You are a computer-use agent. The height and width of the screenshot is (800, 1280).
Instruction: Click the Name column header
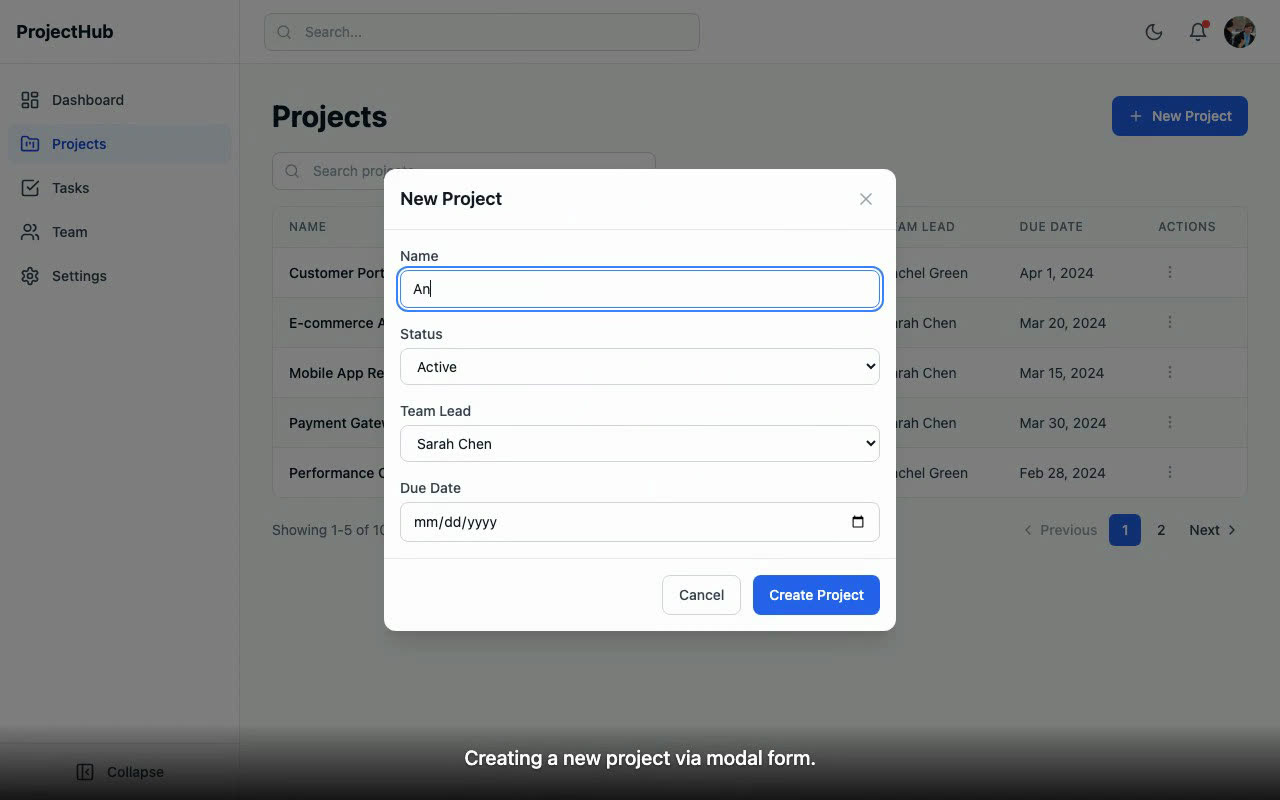(308, 227)
